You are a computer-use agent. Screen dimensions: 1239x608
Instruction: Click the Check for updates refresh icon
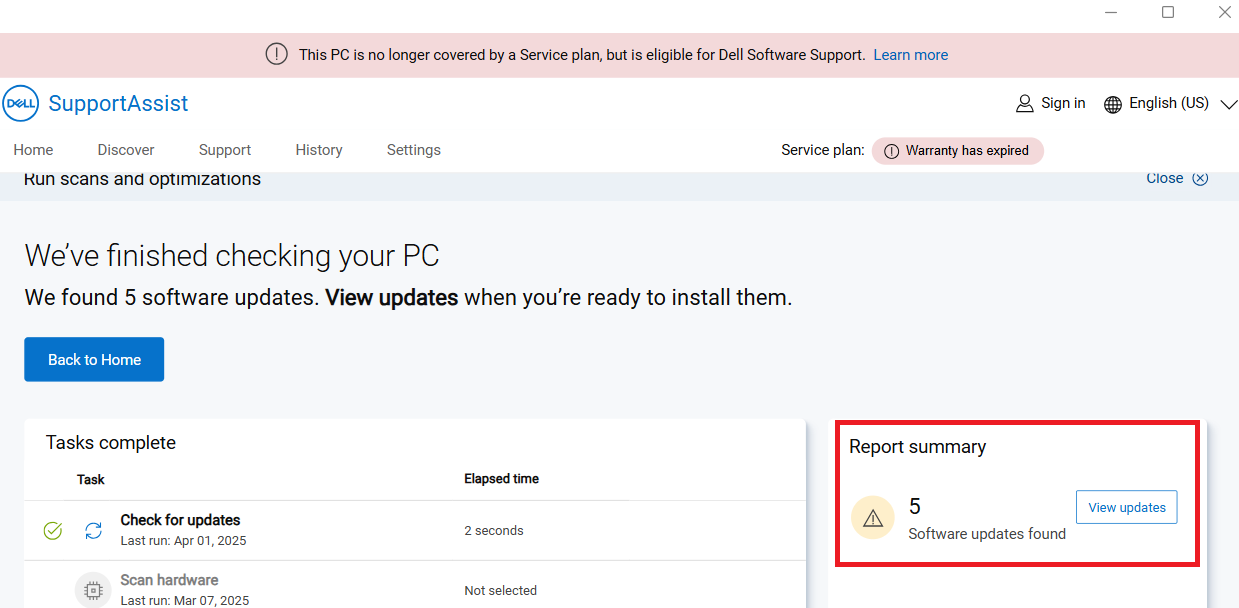coord(93,530)
